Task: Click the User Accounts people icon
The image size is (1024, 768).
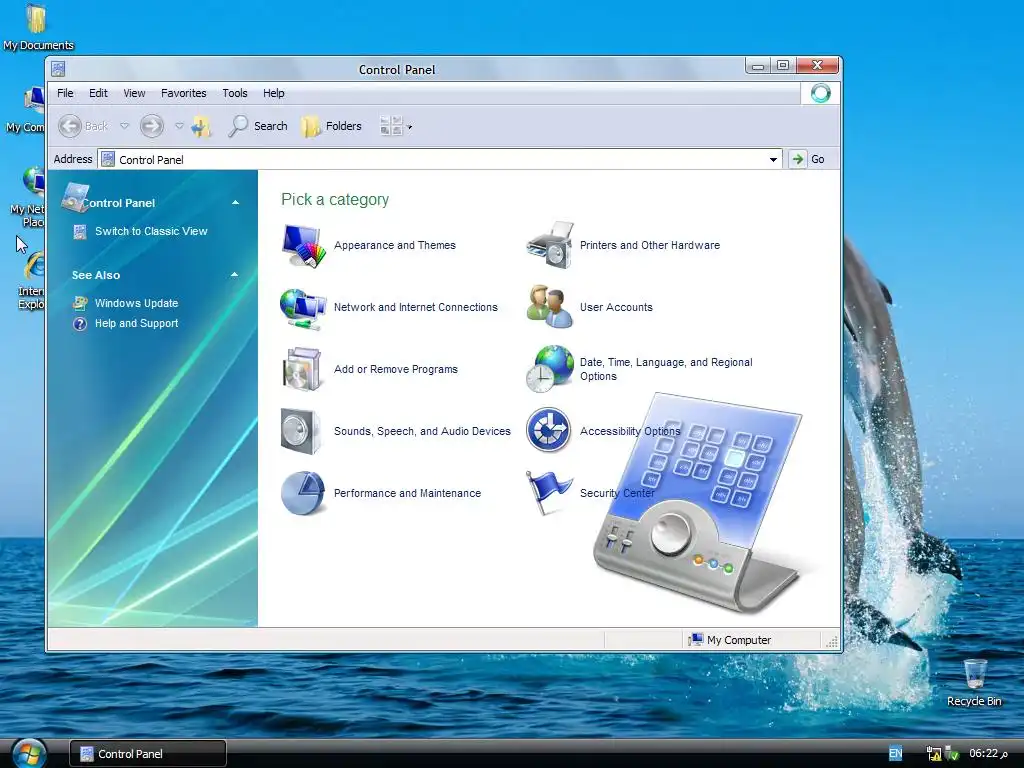Action: coord(549,307)
